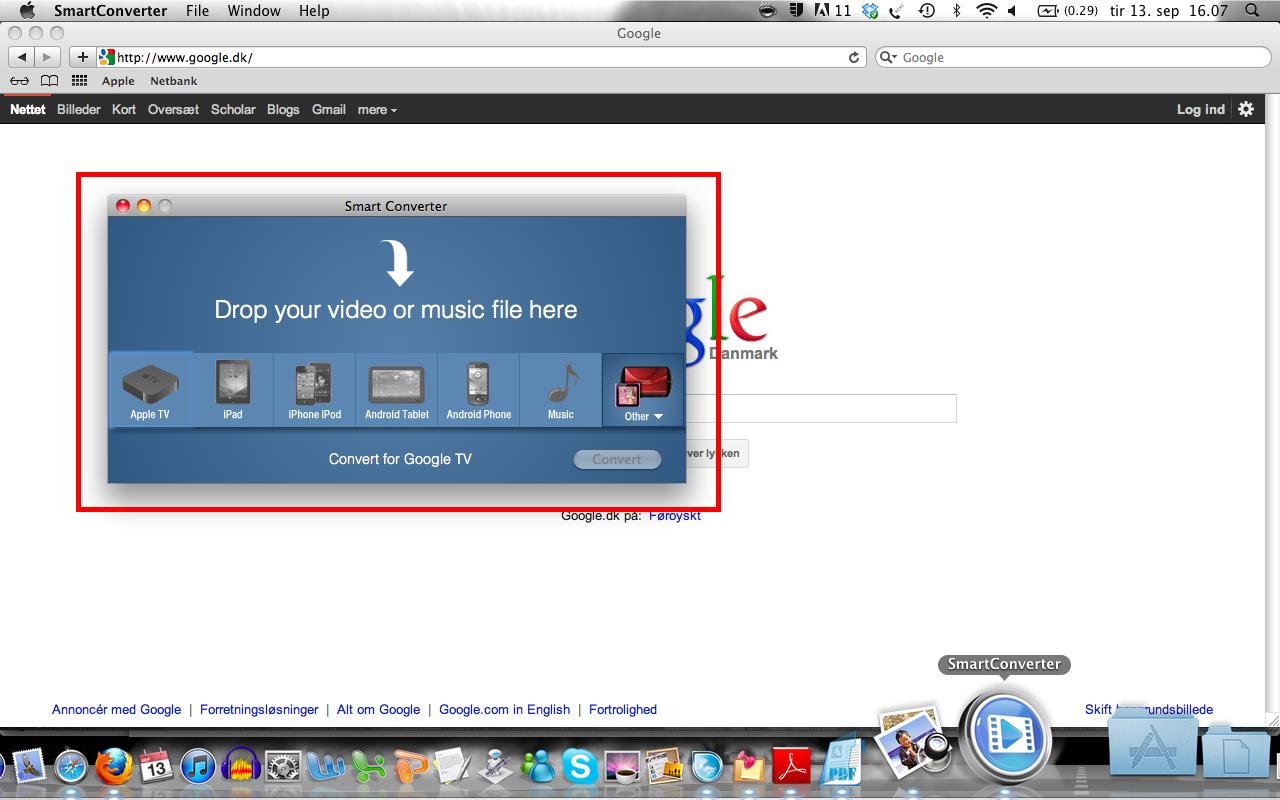Open Blogs in the Google bar
1280x800 pixels.
pos(283,109)
